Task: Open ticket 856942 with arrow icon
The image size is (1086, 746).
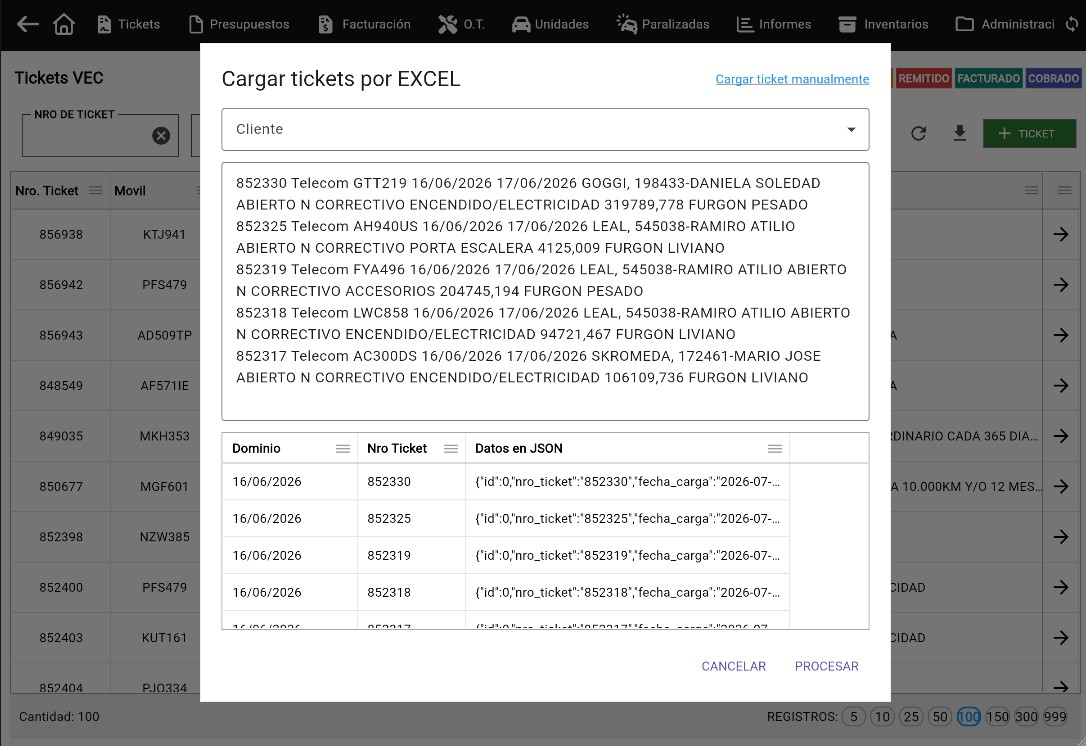Action: [x=1060, y=285]
